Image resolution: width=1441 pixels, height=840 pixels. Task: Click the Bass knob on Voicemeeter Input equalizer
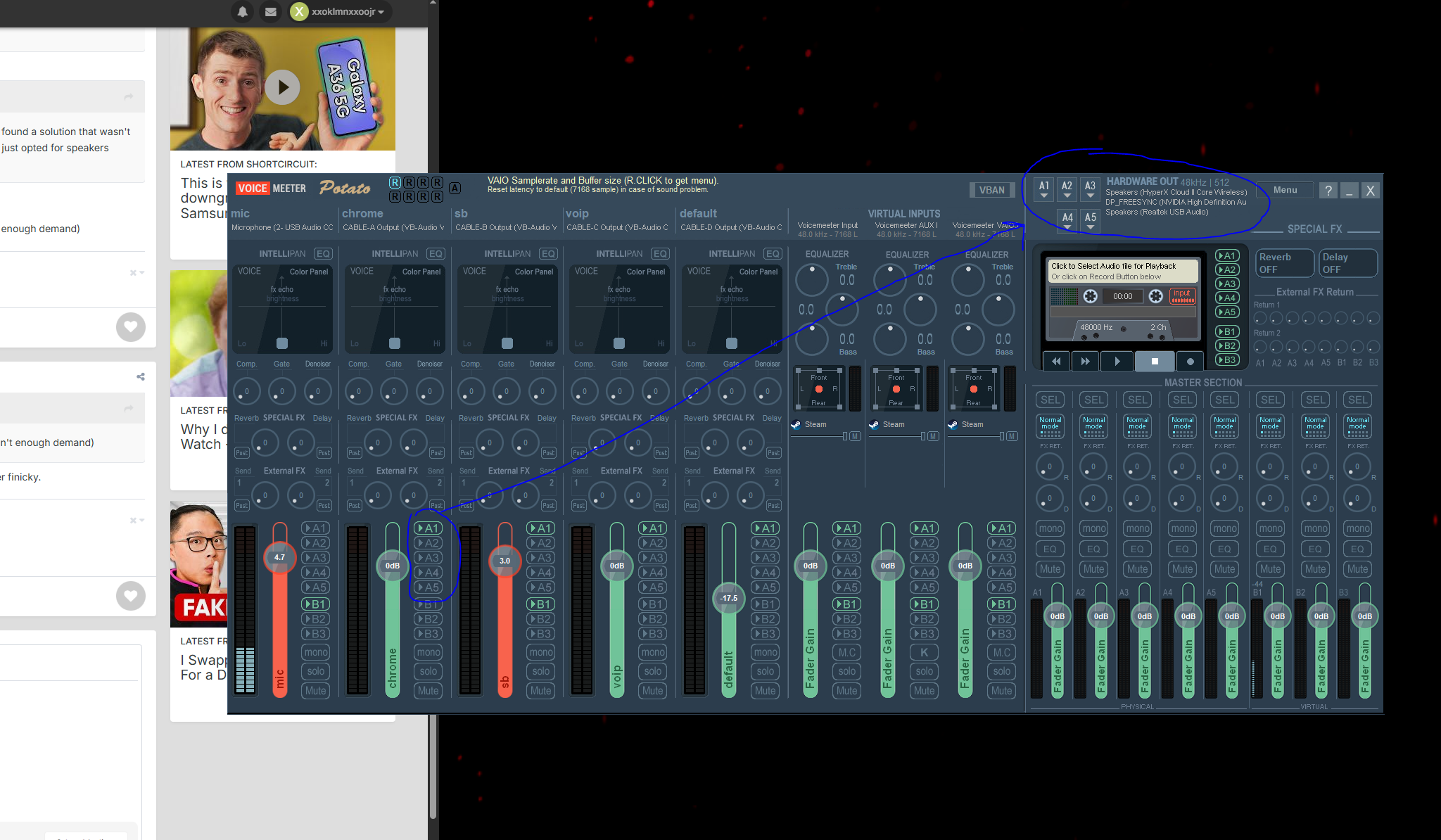[x=812, y=339]
